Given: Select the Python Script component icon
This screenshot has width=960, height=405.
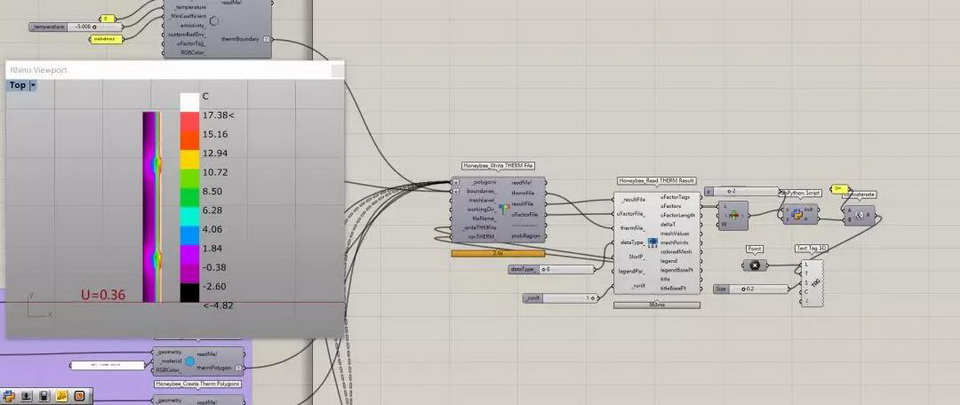Looking at the screenshot, I should pyautogui.click(x=798, y=212).
